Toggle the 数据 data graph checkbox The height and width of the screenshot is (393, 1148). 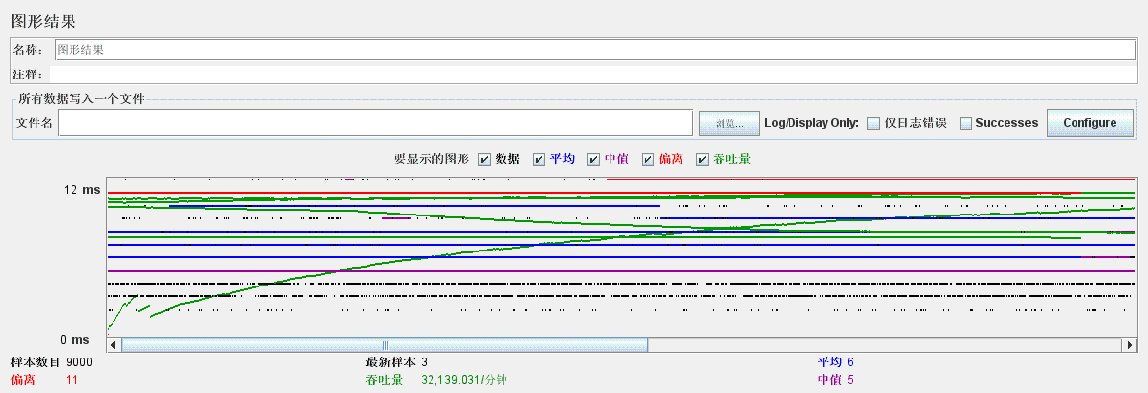point(484,160)
